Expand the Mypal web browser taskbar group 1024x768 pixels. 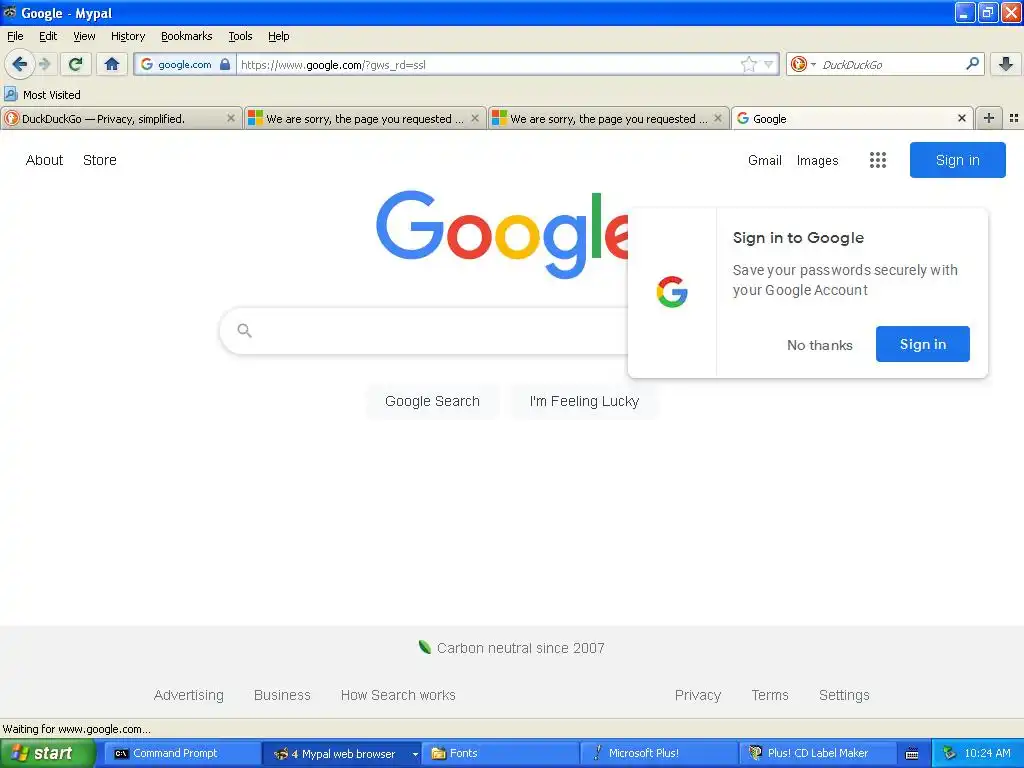pyautogui.click(x=415, y=754)
